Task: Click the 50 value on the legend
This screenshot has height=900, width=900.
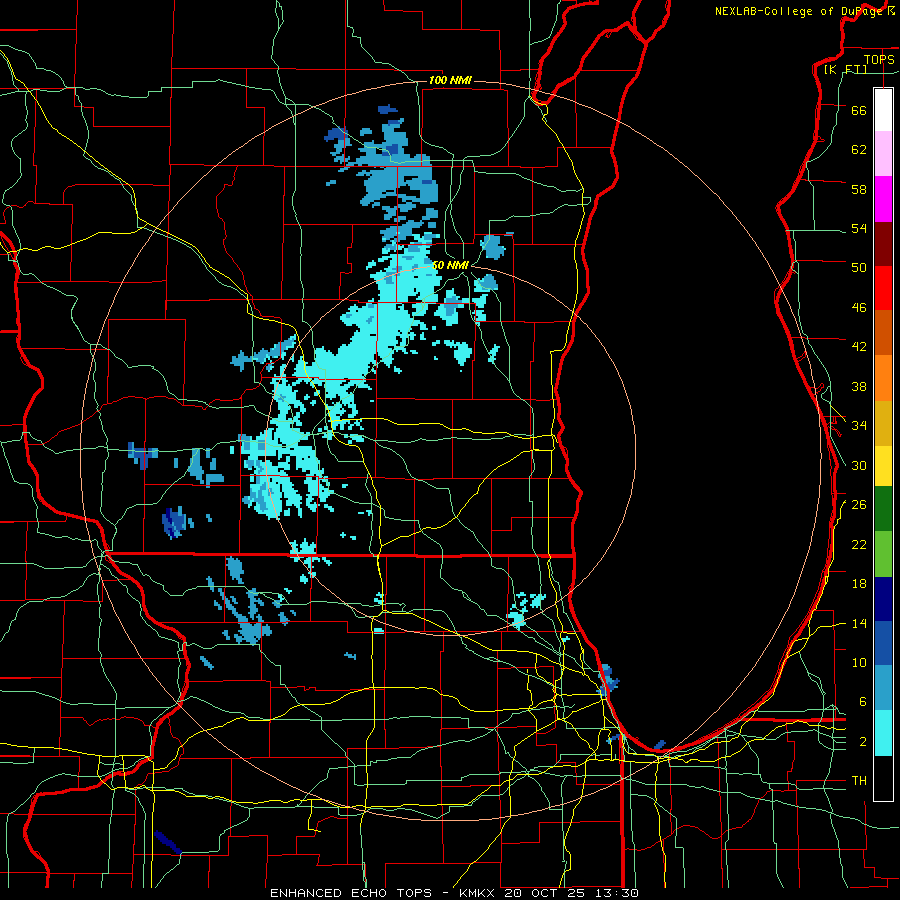Action: 859,268
